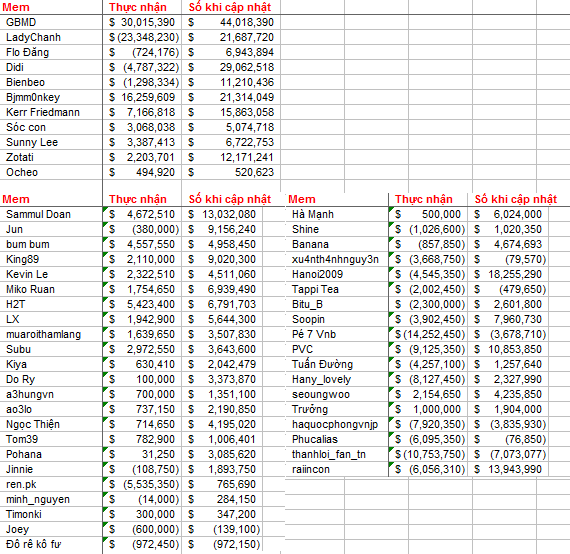Click the Didi name cell
This screenshot has height=554, width=570.
pyautogui.click(x=51, y=67)
